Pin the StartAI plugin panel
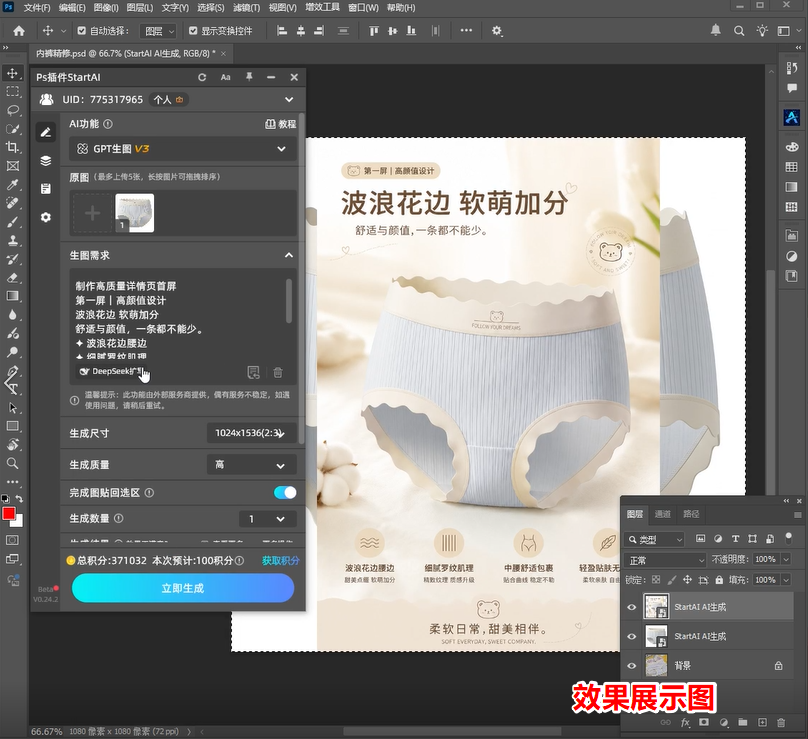 click(x=249, y=77)
